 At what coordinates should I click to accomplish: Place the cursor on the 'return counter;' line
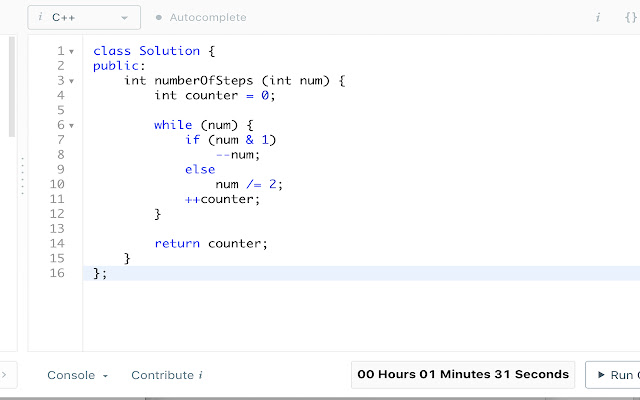click(211, 244)
